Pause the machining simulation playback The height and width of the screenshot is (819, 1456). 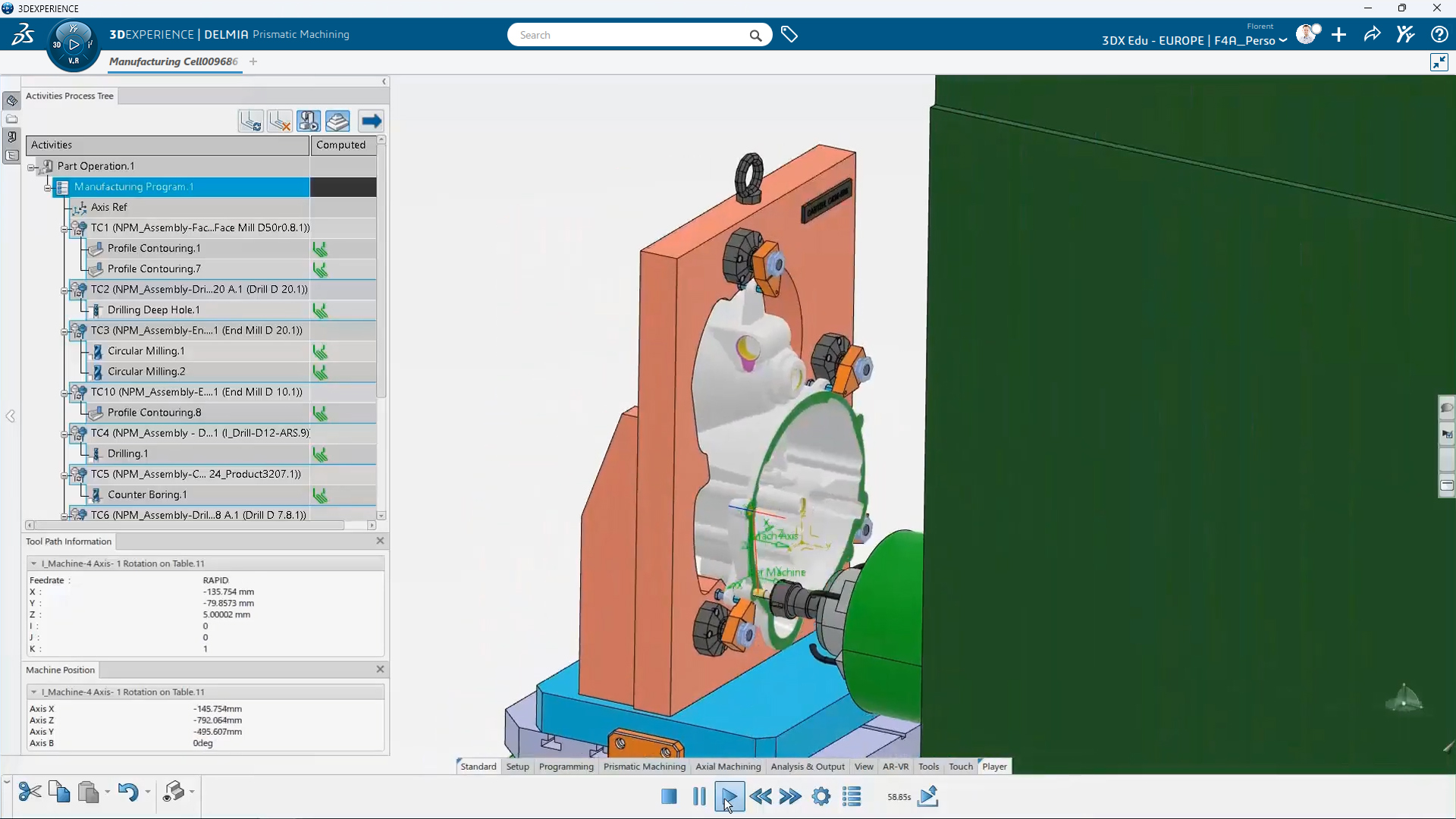[698, 796]
